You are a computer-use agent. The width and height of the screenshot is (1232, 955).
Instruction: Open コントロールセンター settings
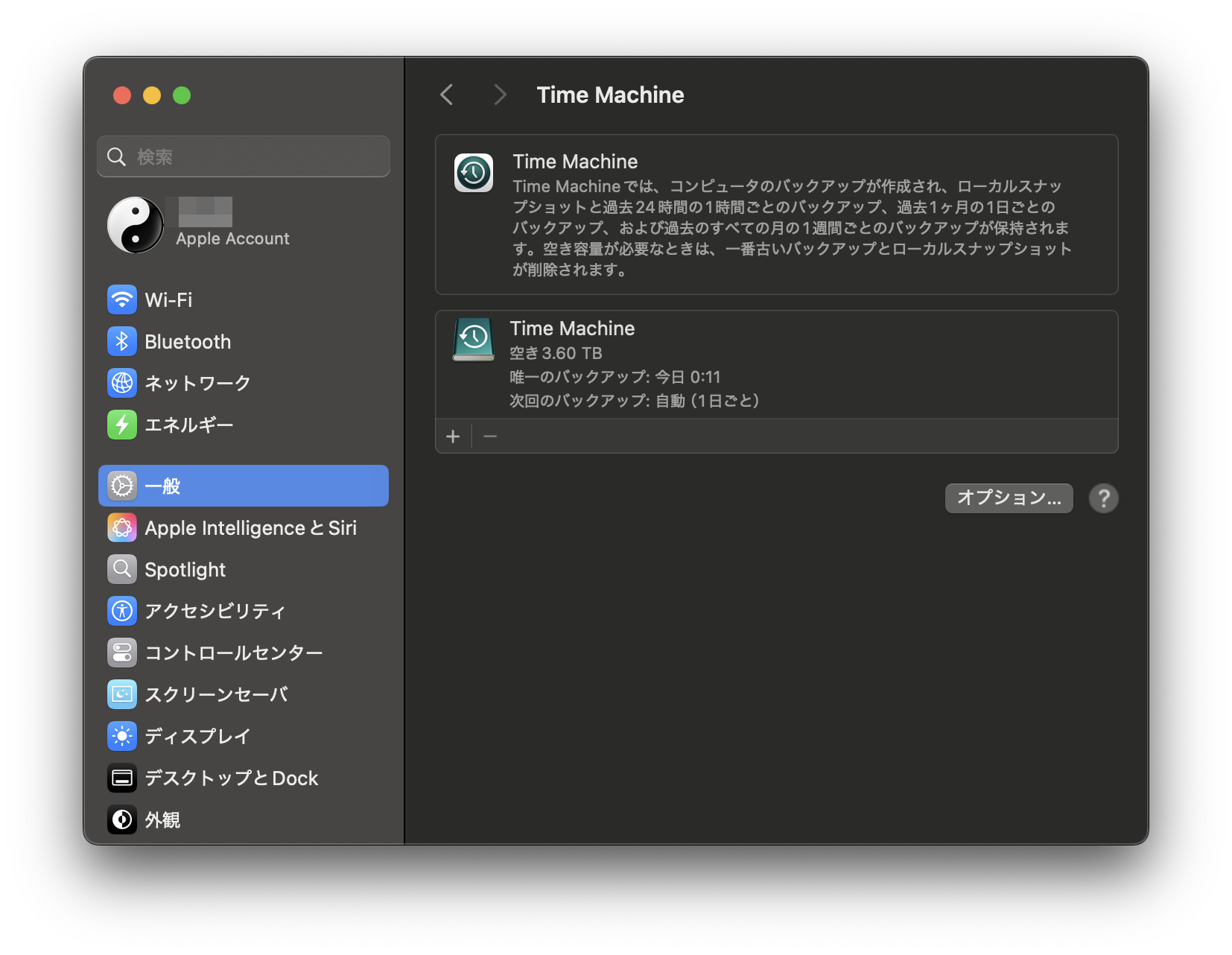[233, 653]
